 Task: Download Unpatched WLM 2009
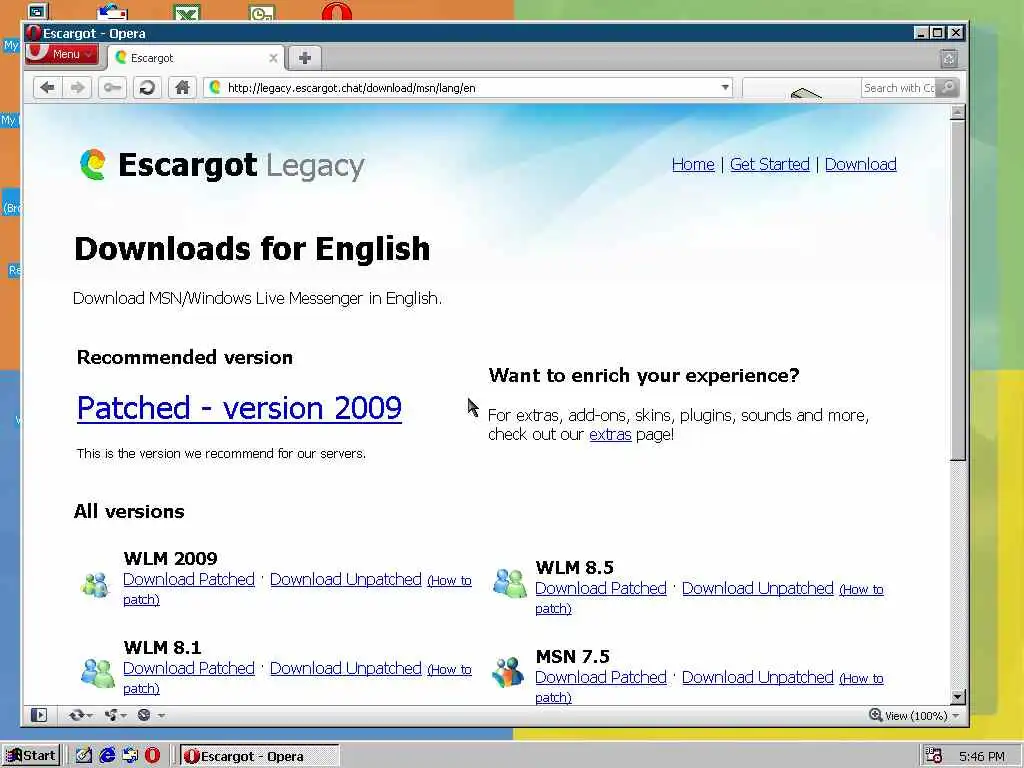click(345, 579)
